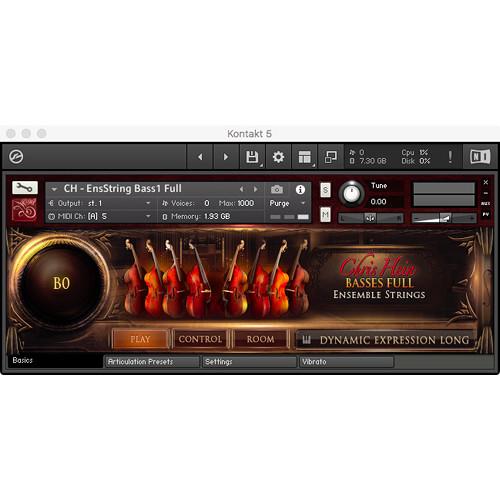Open the Dynamic Expression Long articulation selector
Screen dimensions: 500x500
click(x=386, y=340)
